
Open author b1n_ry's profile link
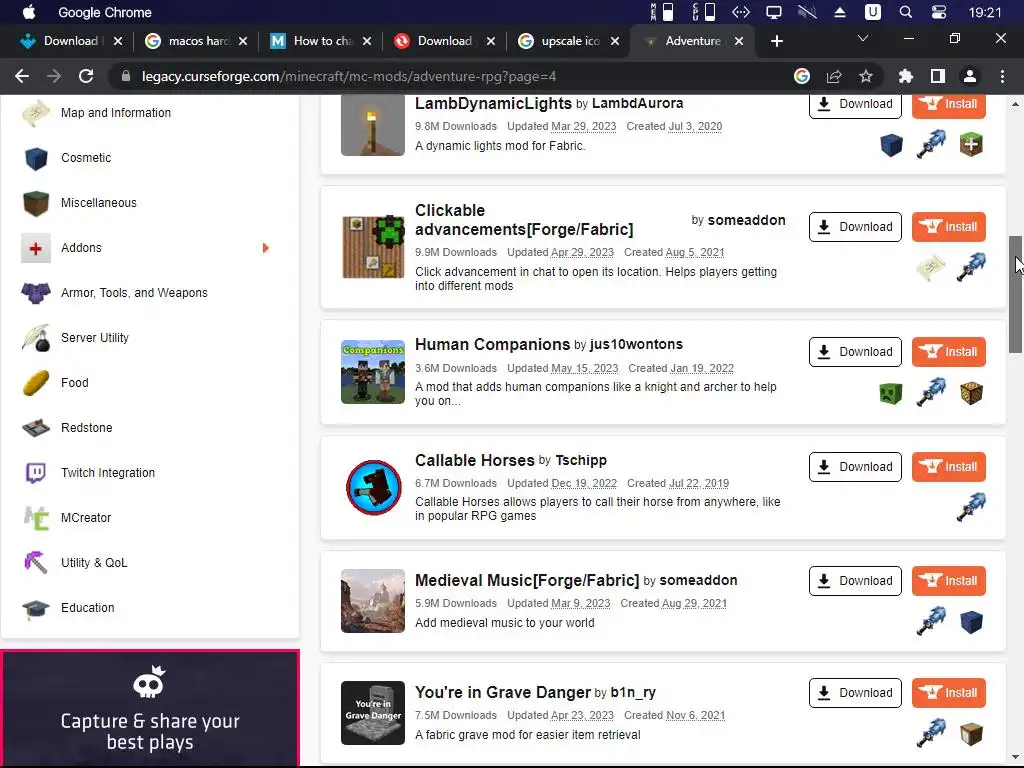[633, 692]
